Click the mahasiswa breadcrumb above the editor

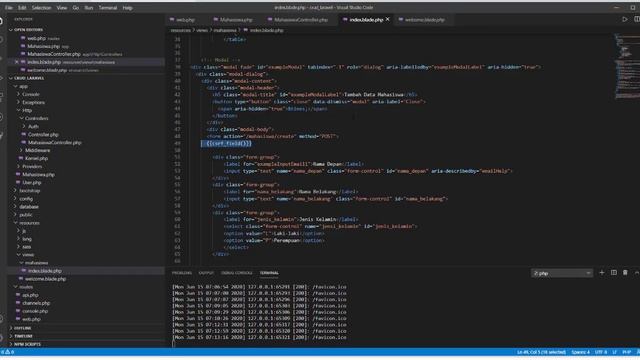tap(225, 30)
